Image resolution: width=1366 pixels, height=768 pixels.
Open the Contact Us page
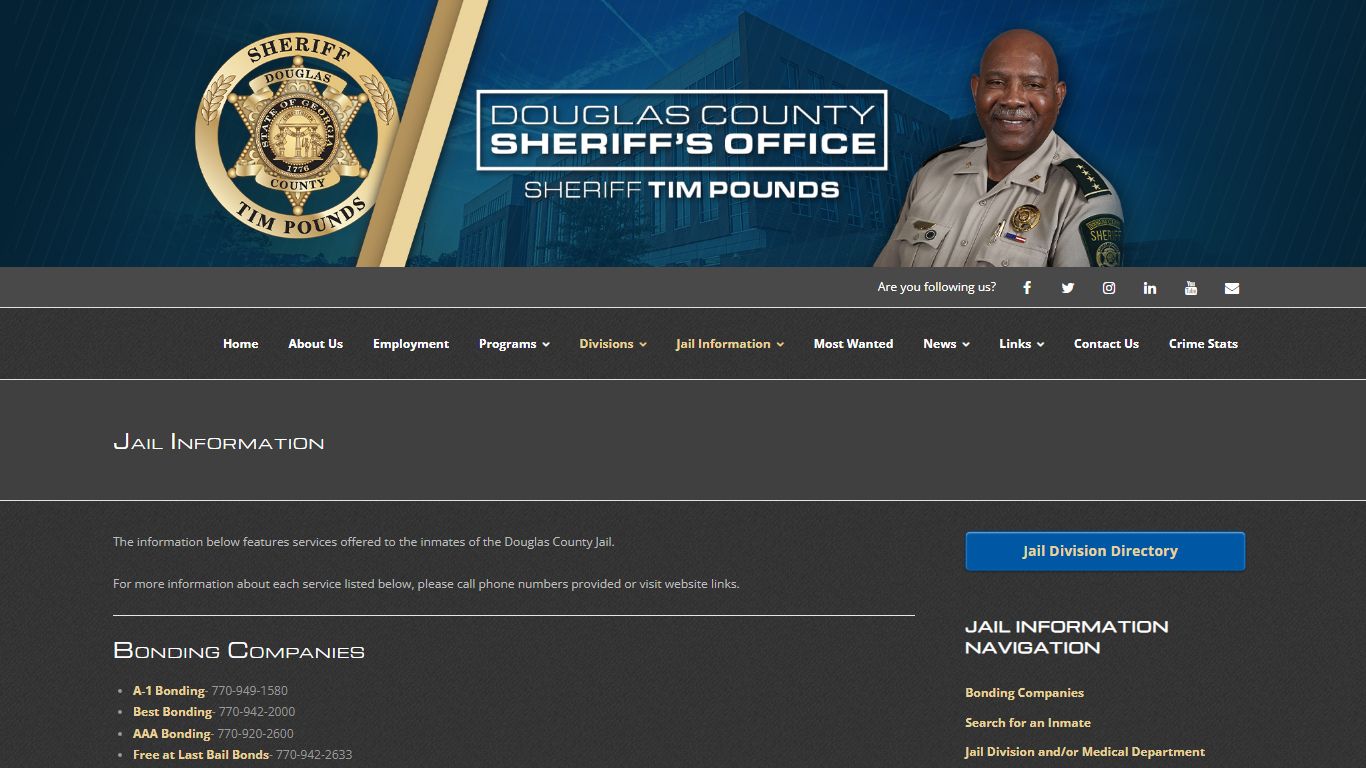(1106, 344)
